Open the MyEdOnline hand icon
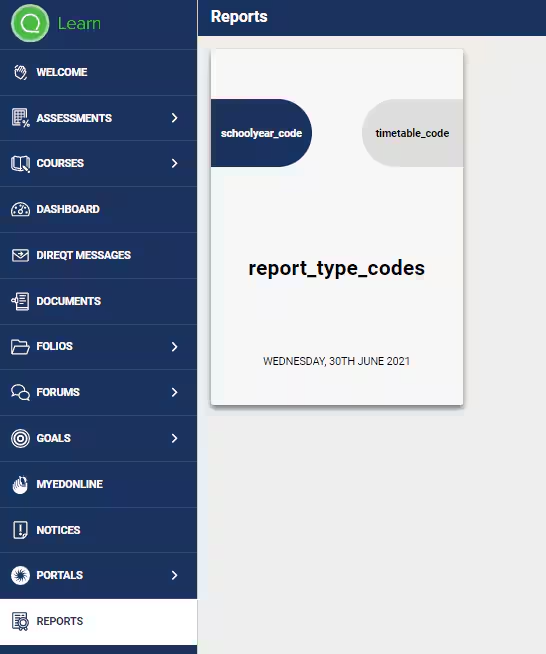546x654 pixels. (20, 484)
